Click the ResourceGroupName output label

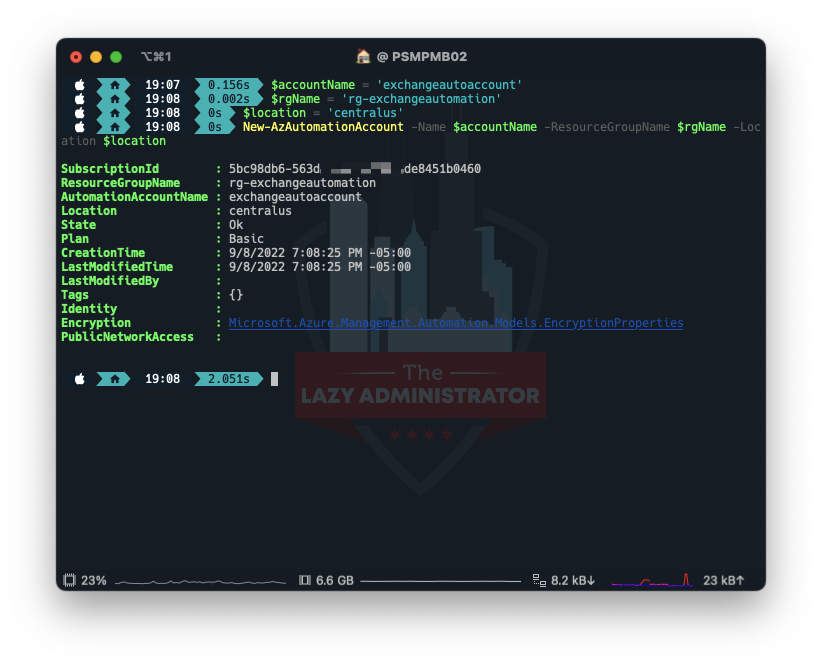pos(121,183)
